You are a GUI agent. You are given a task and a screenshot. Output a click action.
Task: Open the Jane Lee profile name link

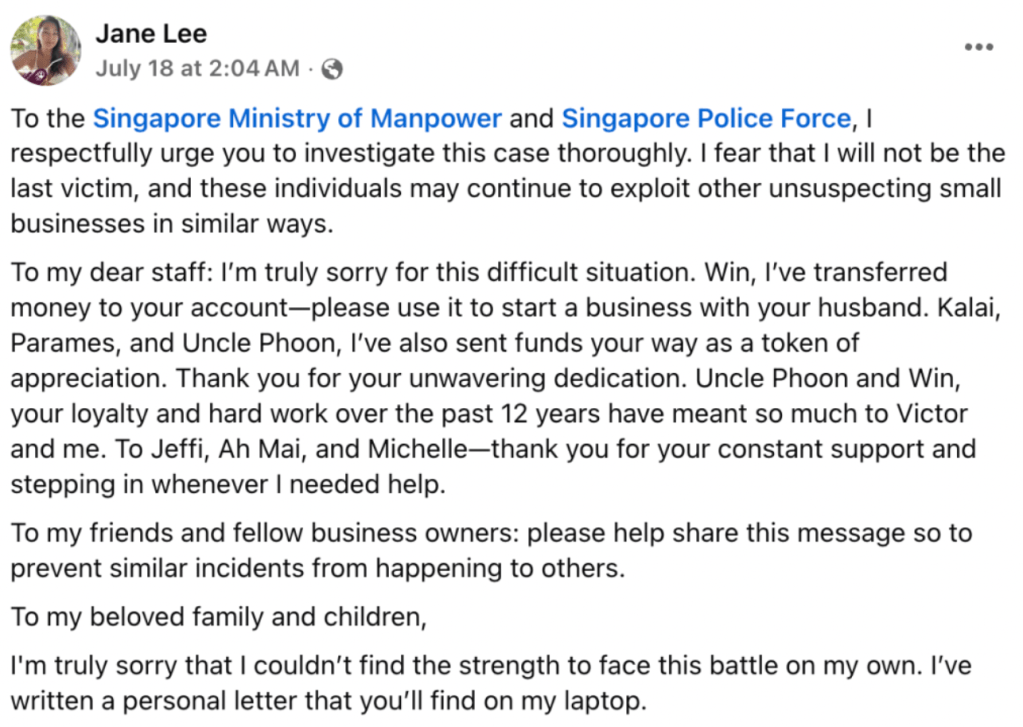pos(151,34)
